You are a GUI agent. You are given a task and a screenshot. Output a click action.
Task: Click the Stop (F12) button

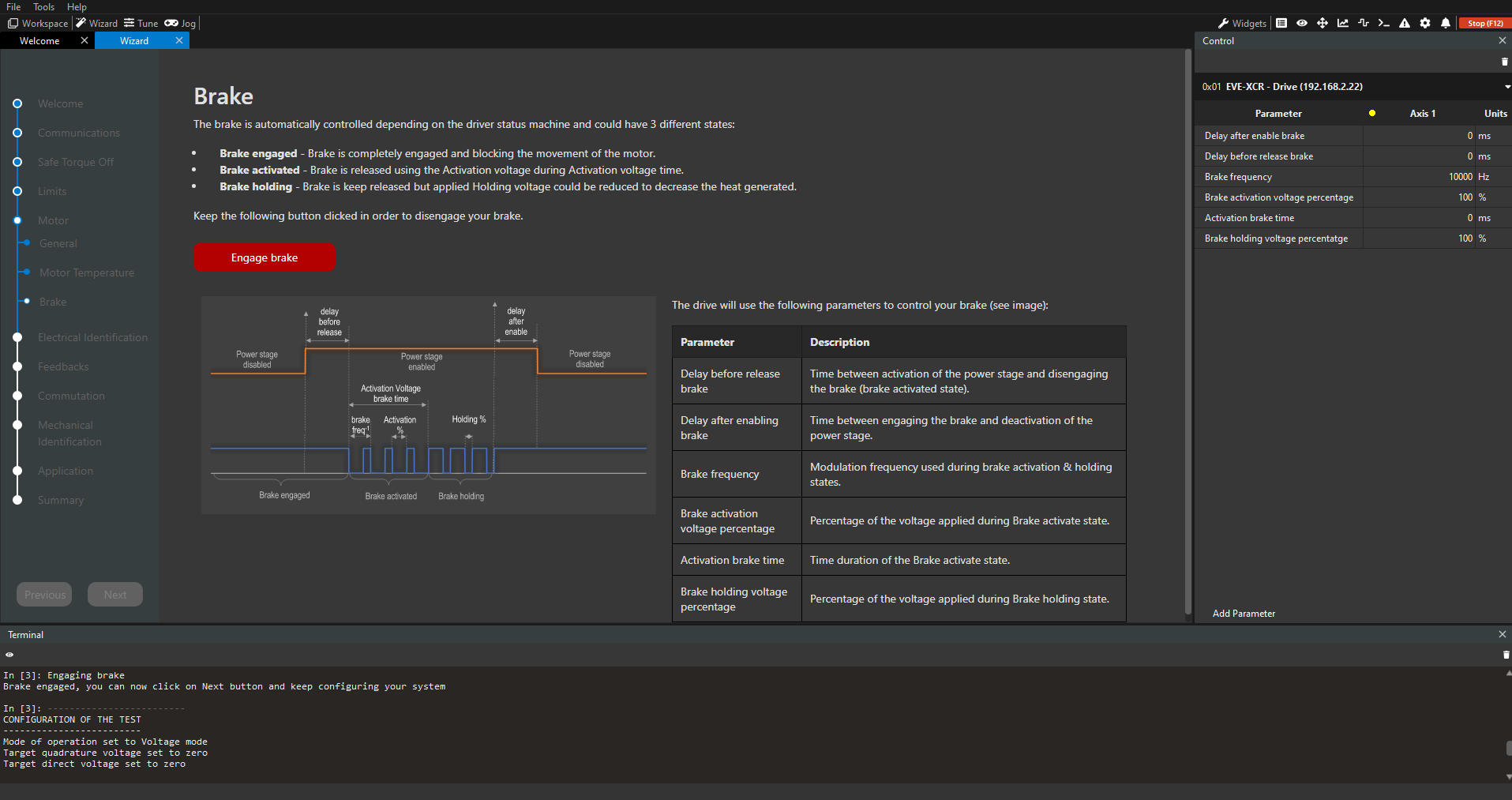(x=1484, y=23)
